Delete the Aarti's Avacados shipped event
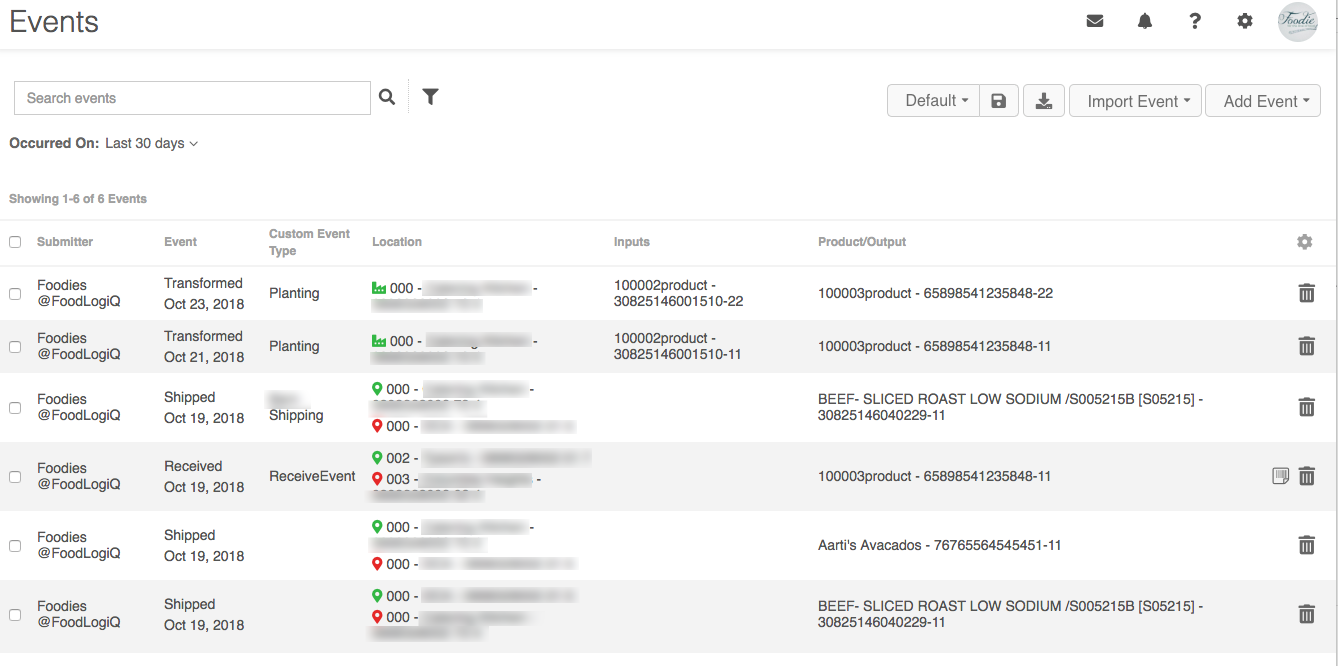Screen dimensions: 1338x666 click(x=1306, y=545)
